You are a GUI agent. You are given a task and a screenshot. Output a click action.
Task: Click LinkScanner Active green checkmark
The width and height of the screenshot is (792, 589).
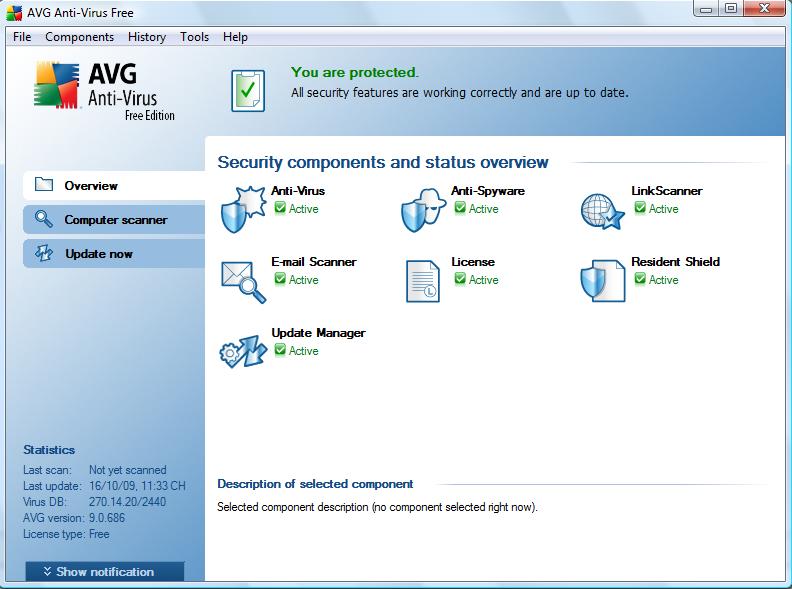pos(641,209)
